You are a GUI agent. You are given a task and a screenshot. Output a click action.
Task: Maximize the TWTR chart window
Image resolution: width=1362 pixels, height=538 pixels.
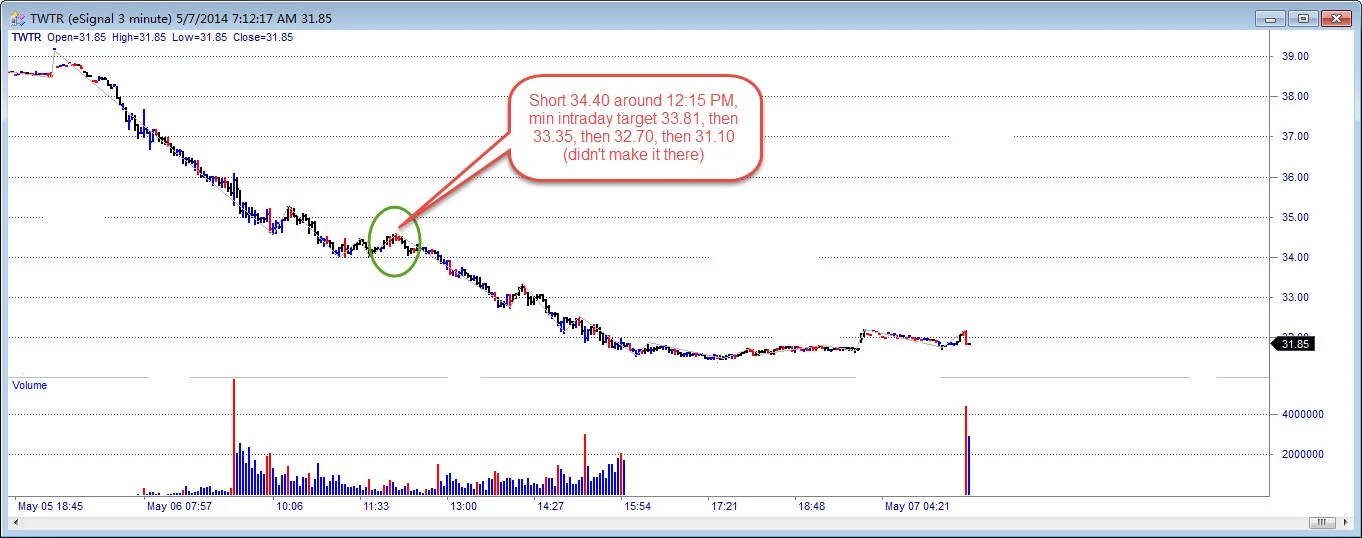click(1303, 18)
